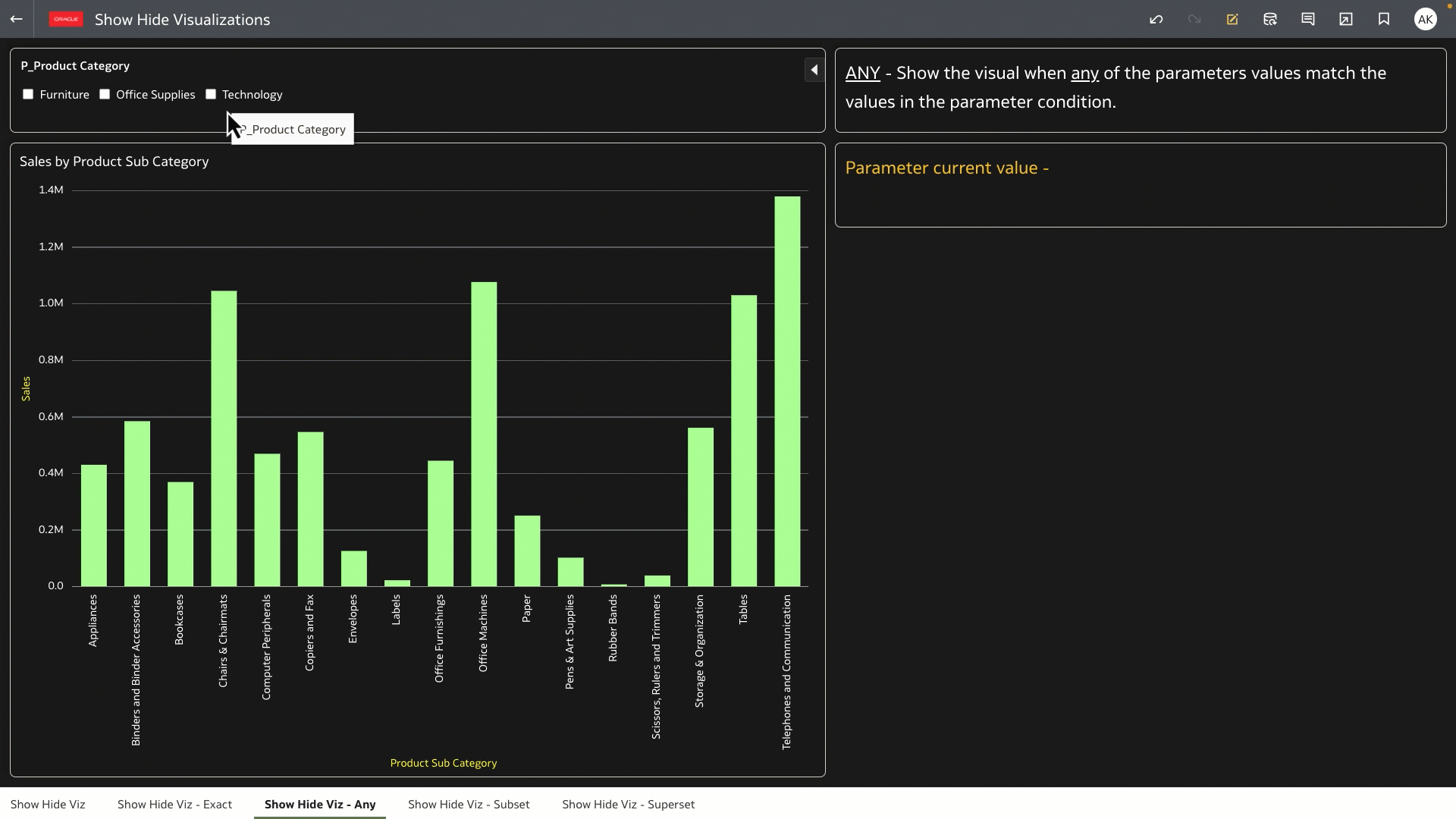Check the Technology checkbox
This screenshot has height=819, width=1456.
pyautogui.click(x=211, y=94)
